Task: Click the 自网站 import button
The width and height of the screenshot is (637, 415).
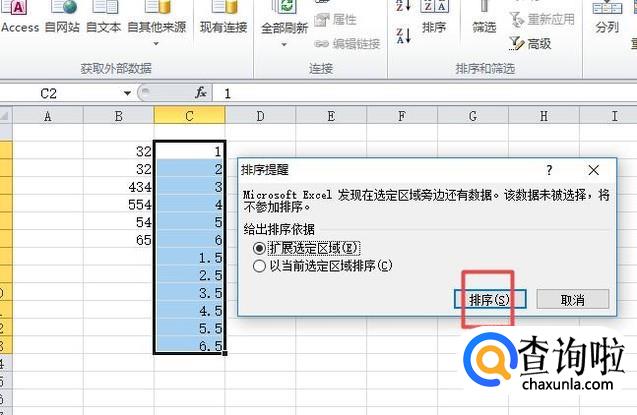Action: (x=62, y=27)
